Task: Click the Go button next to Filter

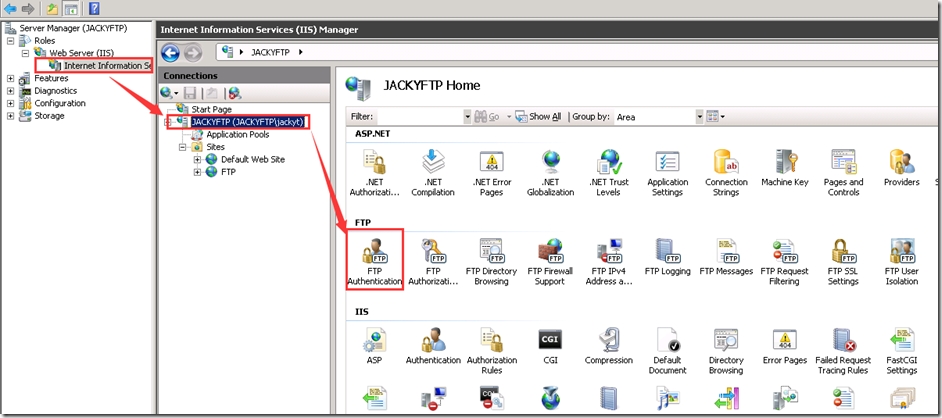Action: click(x=487, y=117)
